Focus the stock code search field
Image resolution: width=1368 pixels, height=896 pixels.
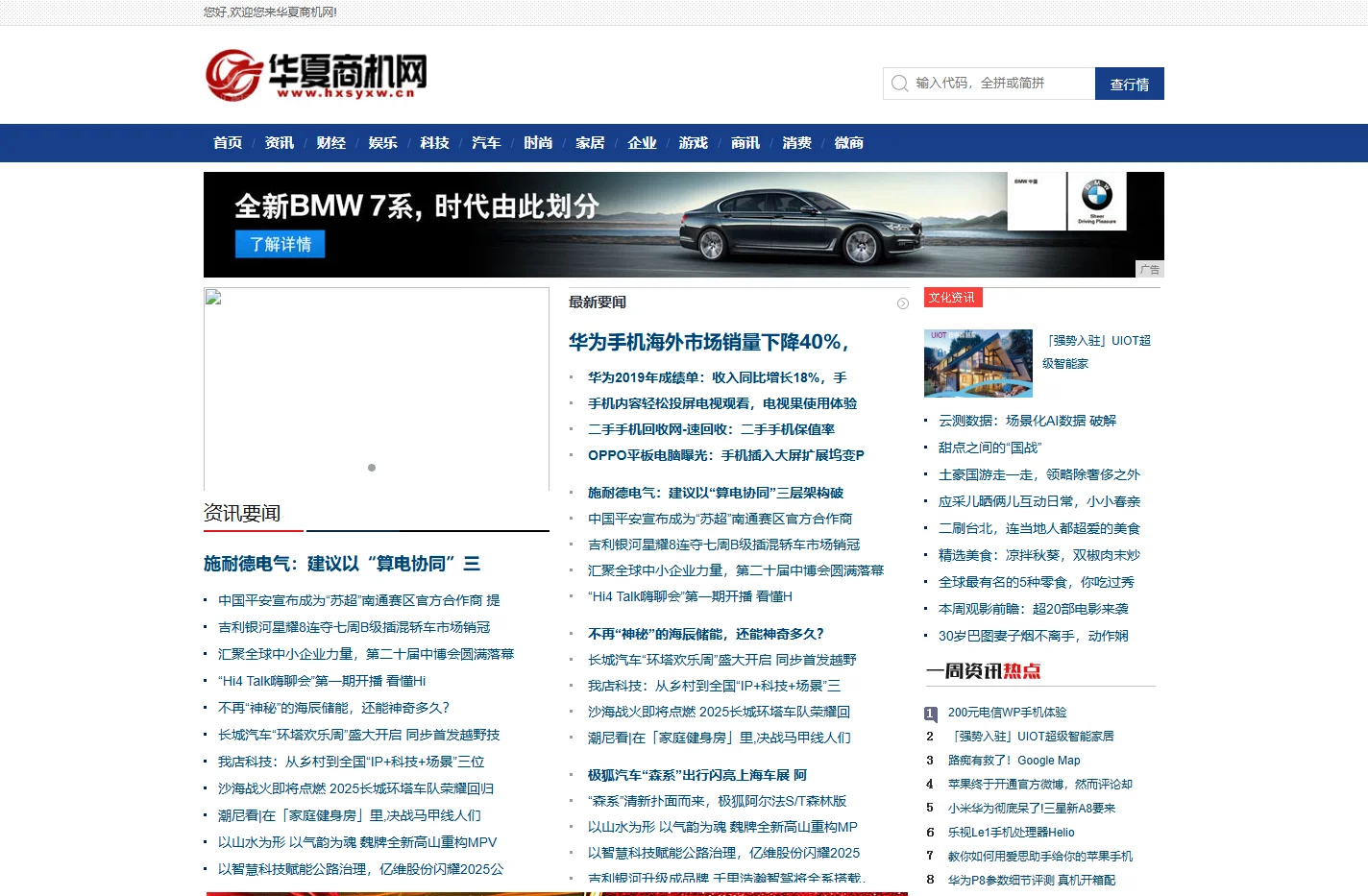coord(989,84)
